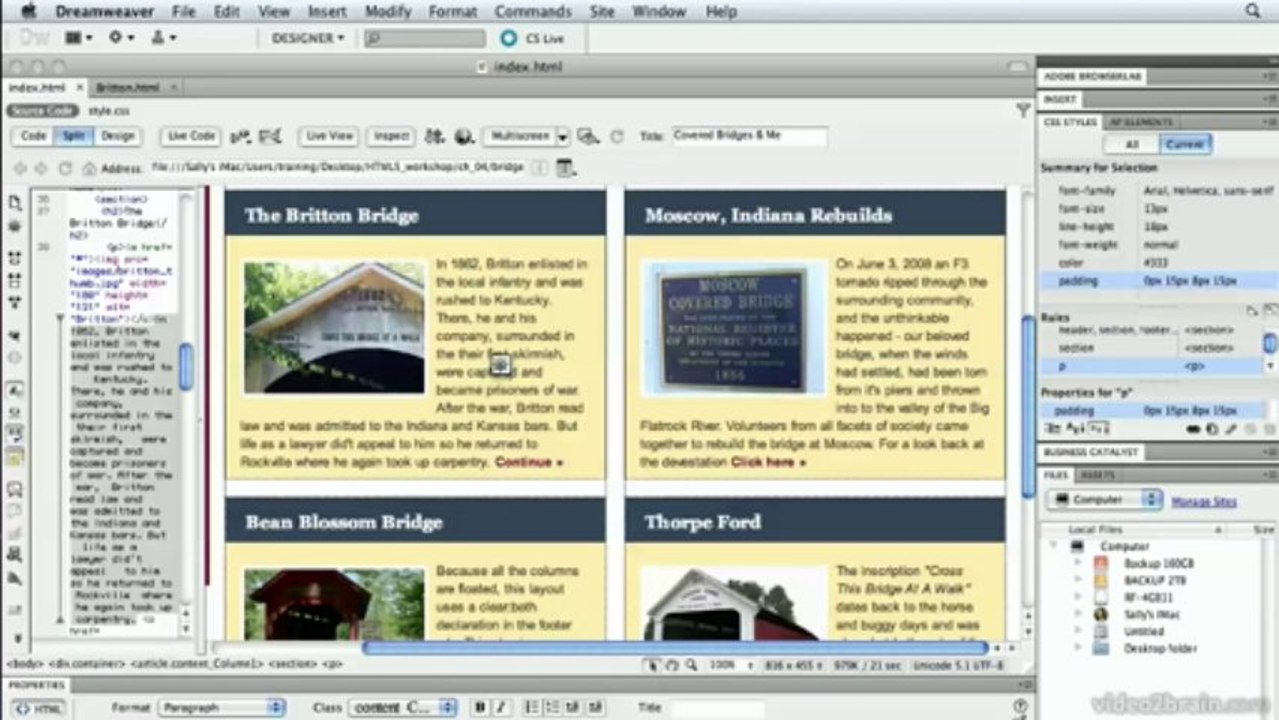Image resolution: width=1279 pixels, height=720 pixels.
Task: Open the Format Paragraph dropdown
Action: click(221, 707)
